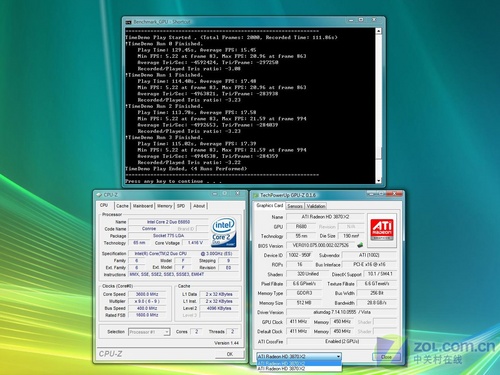Click the BIOS save chip icon in GPU-Z

(x=360, y=245)
